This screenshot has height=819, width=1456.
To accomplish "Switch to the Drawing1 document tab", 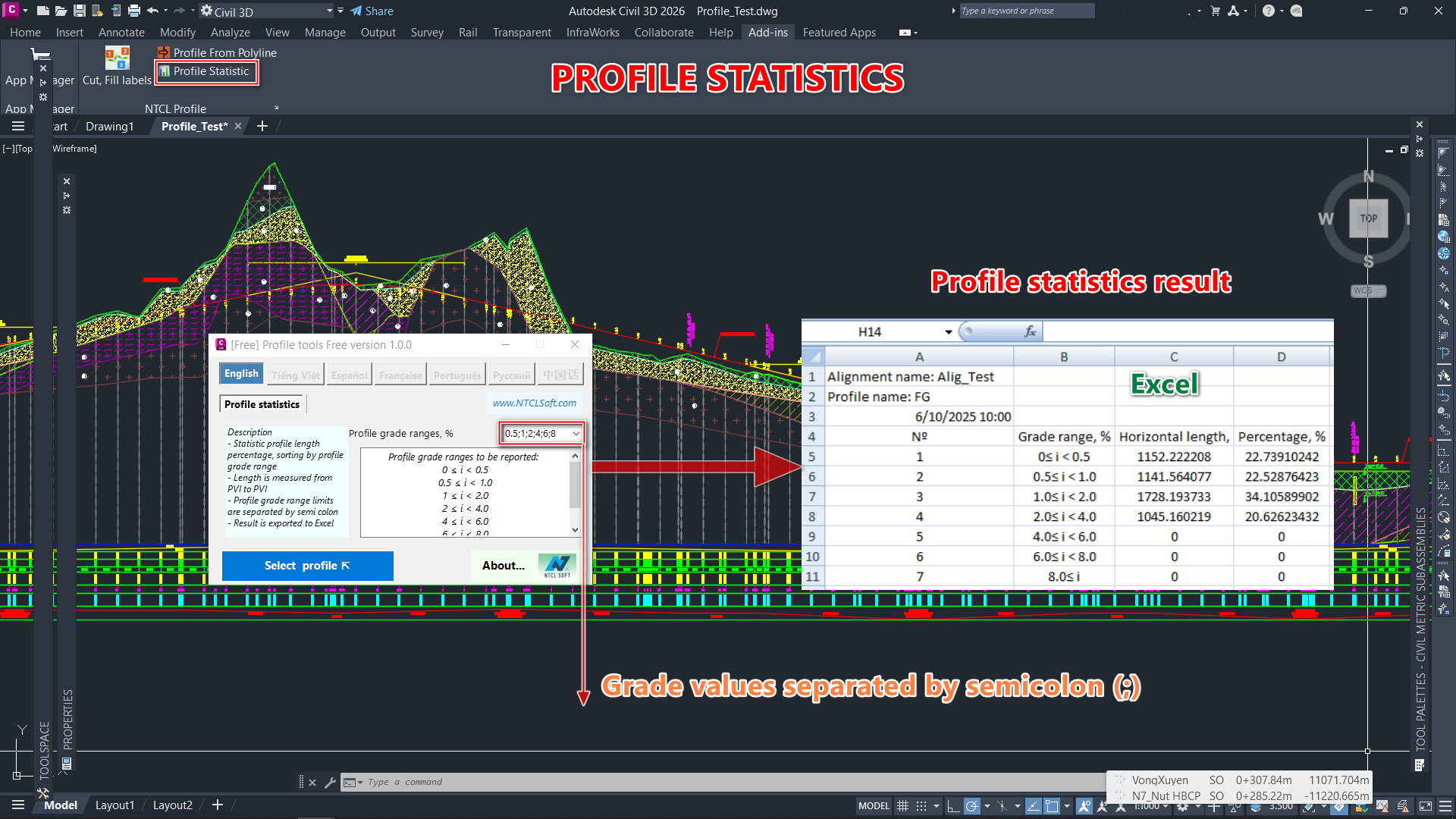I will pyautogui.click(x=109, y=127).
